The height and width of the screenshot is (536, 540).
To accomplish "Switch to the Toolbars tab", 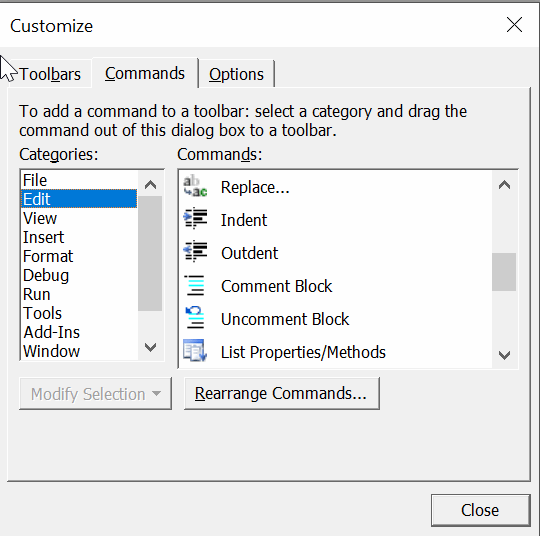I will (x=50, y=74).
